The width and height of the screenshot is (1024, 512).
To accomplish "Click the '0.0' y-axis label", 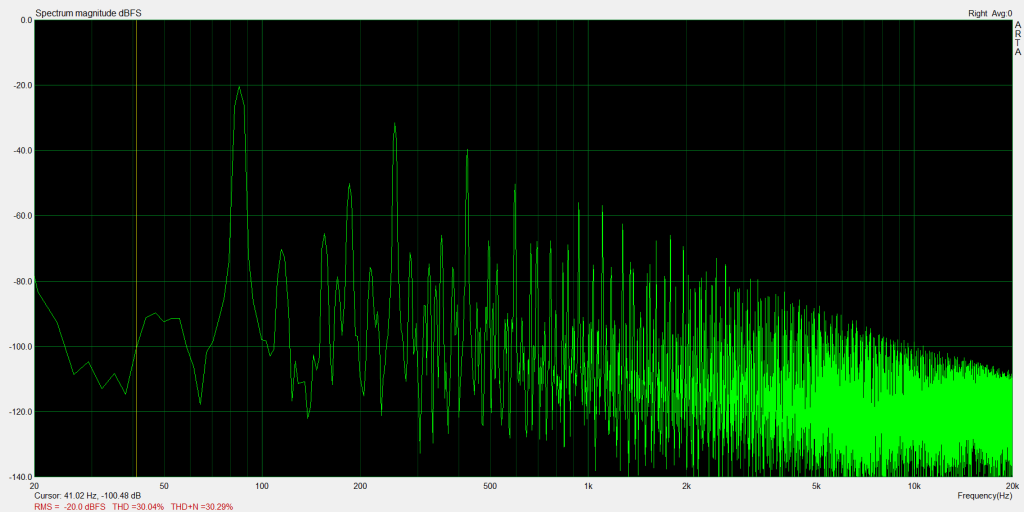I will [x=26, y=20].
